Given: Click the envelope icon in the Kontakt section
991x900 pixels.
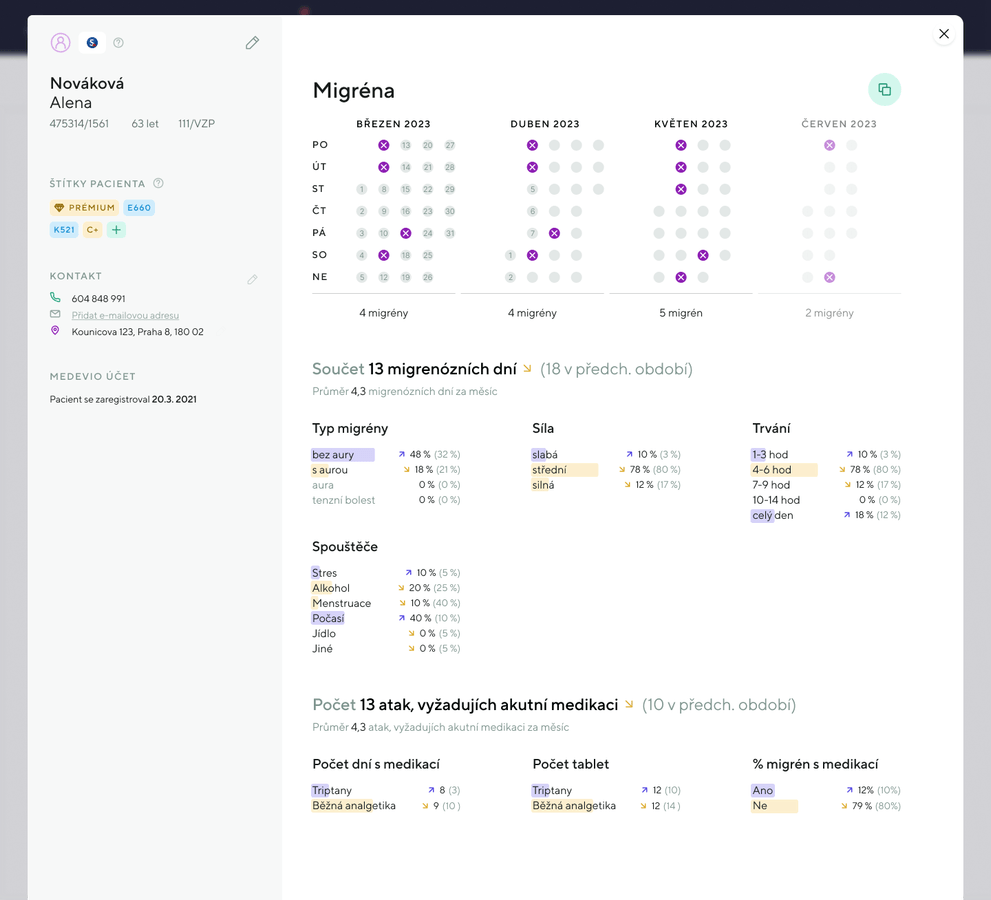Looking at the screenshot, I should pyautogui.click(x=55, y=315).
